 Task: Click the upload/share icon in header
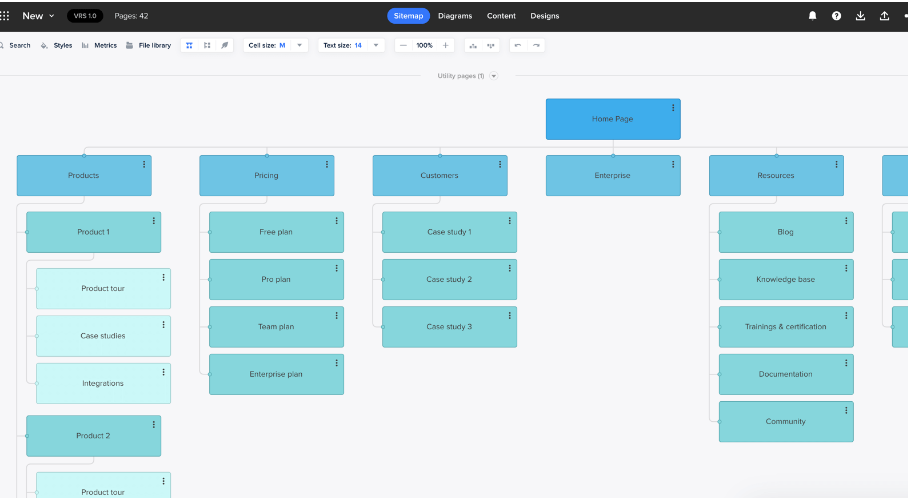(884, 16)
